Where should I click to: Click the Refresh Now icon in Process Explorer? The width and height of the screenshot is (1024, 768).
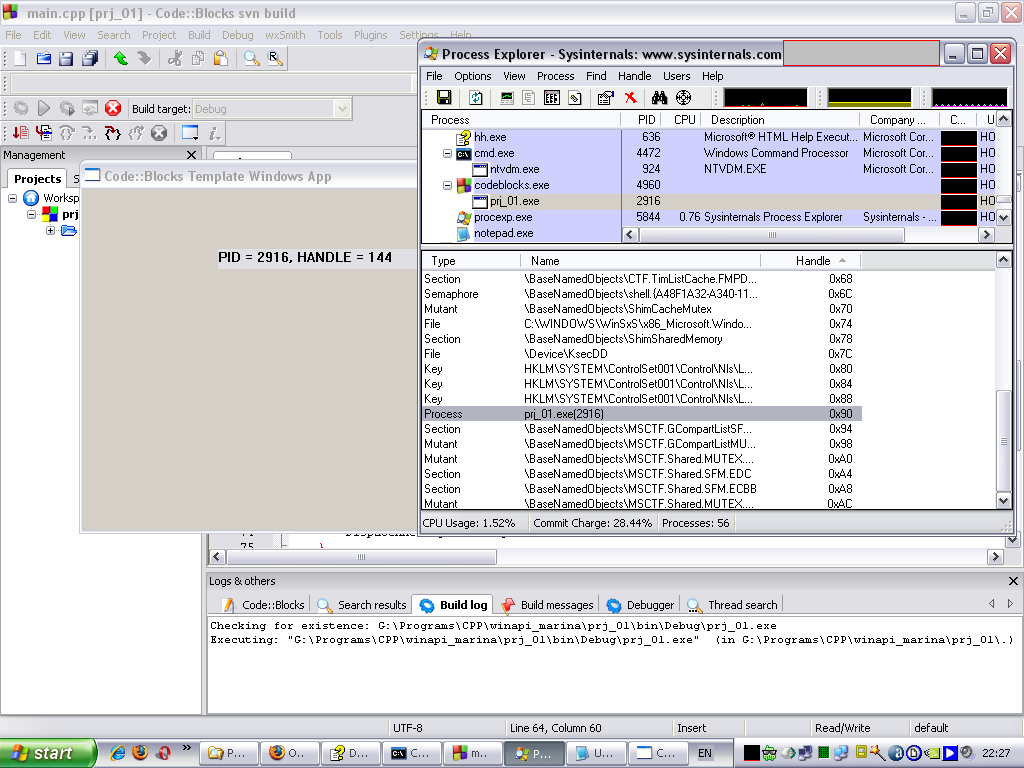click(x=476, y=98)
